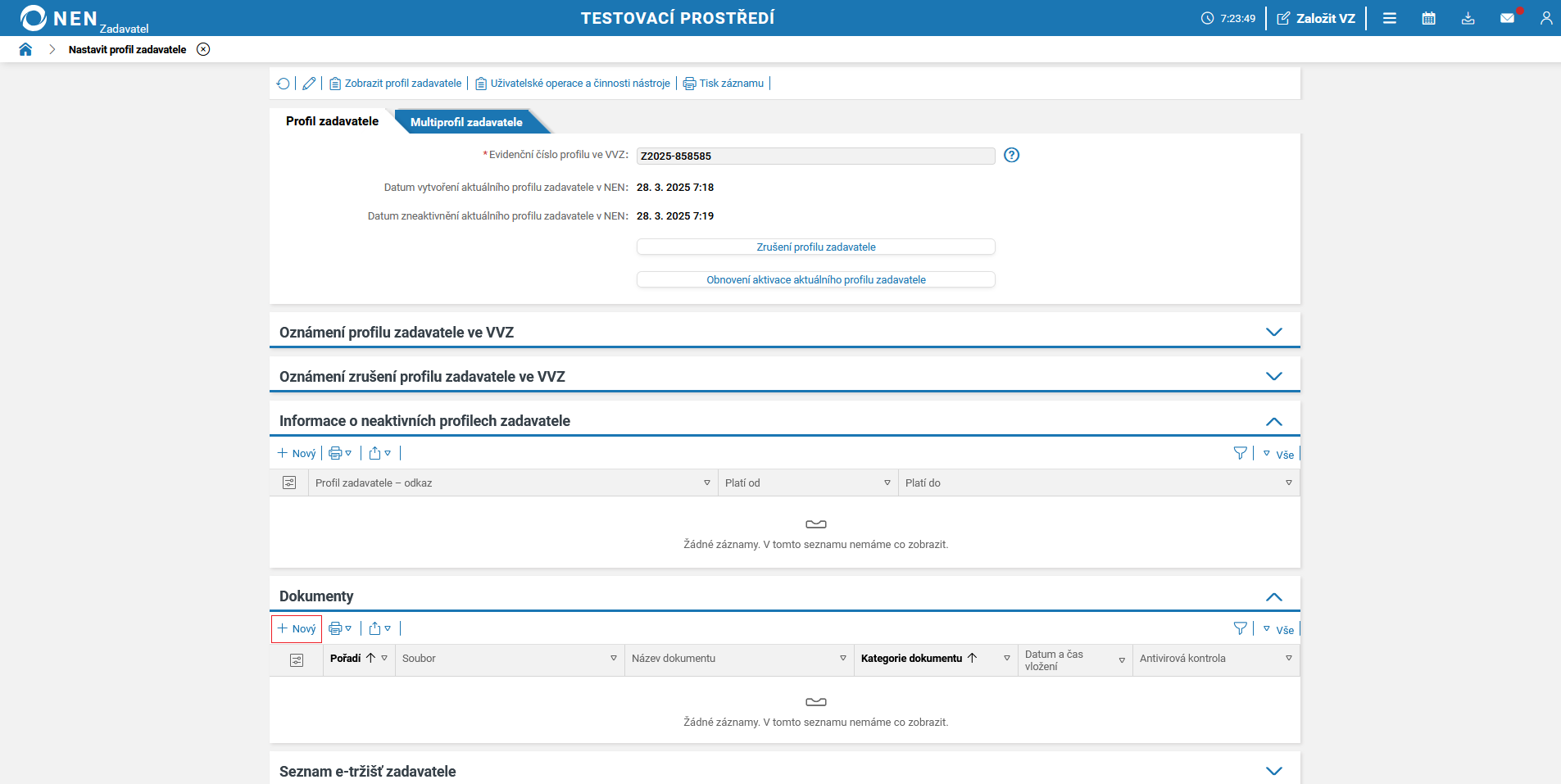Click the pencil edit icon

click(x=309, y=84)
